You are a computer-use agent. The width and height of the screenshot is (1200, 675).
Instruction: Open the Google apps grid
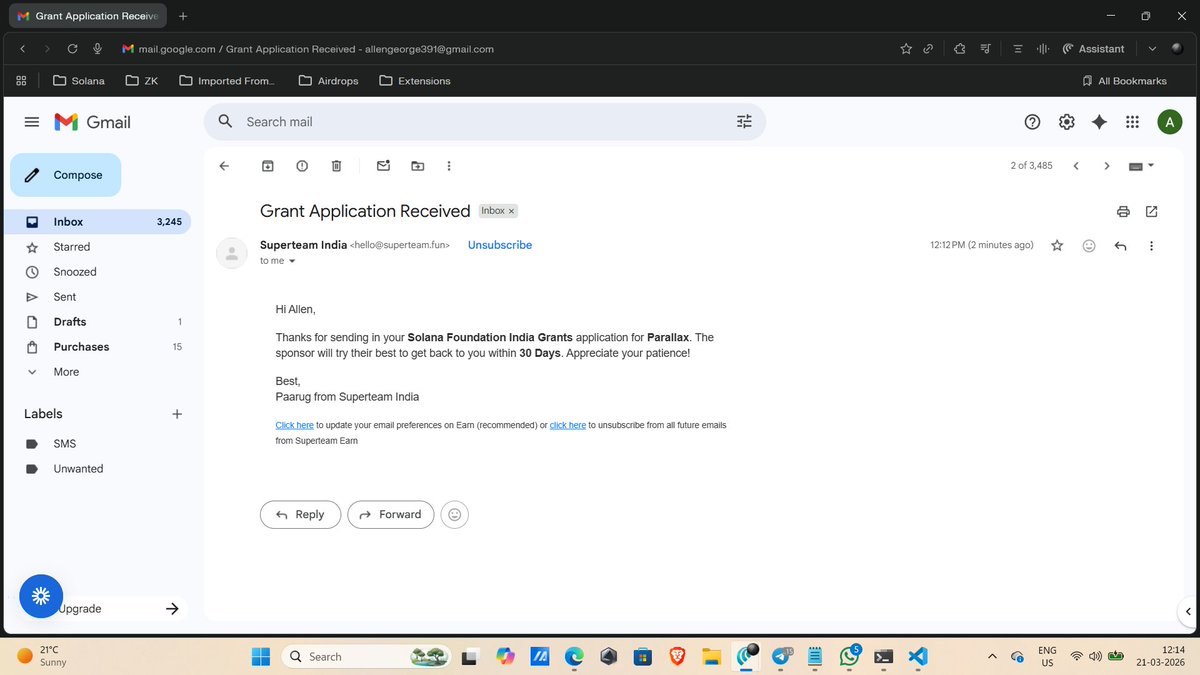(x=1132, y=122)
